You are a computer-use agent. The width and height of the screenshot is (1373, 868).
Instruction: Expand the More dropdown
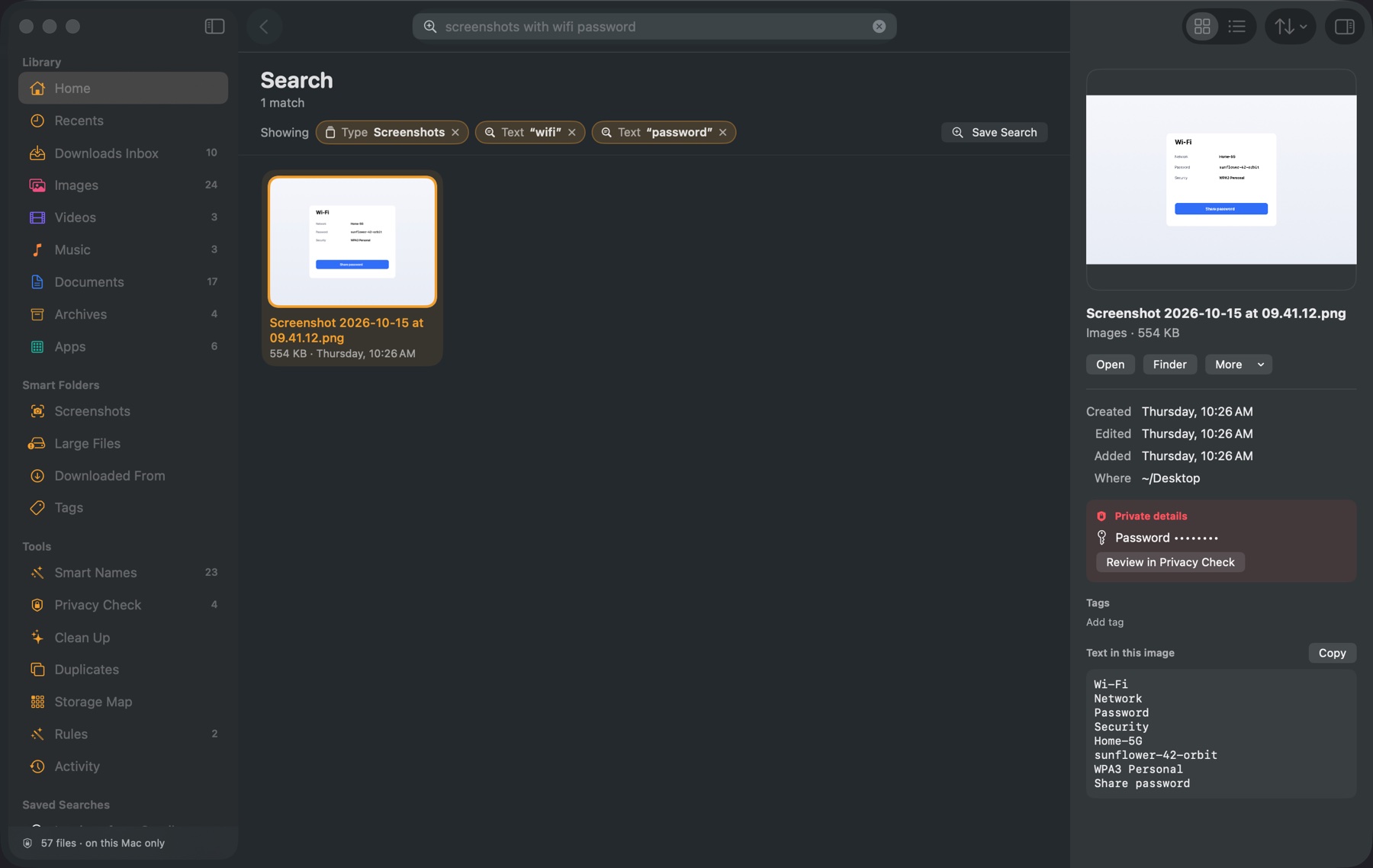1238,365
